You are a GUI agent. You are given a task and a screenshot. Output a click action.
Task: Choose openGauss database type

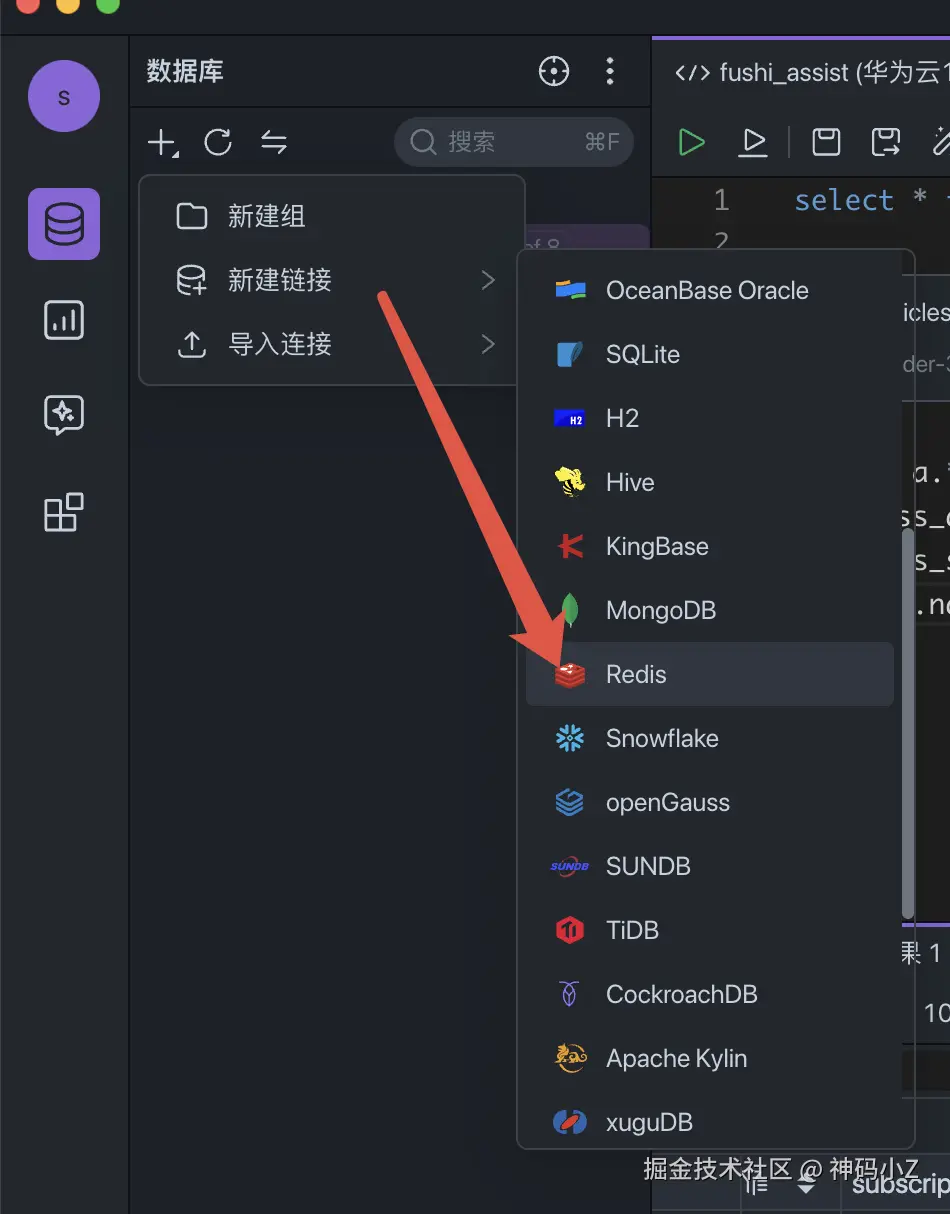pyautogui.click(x=710, y=802)
